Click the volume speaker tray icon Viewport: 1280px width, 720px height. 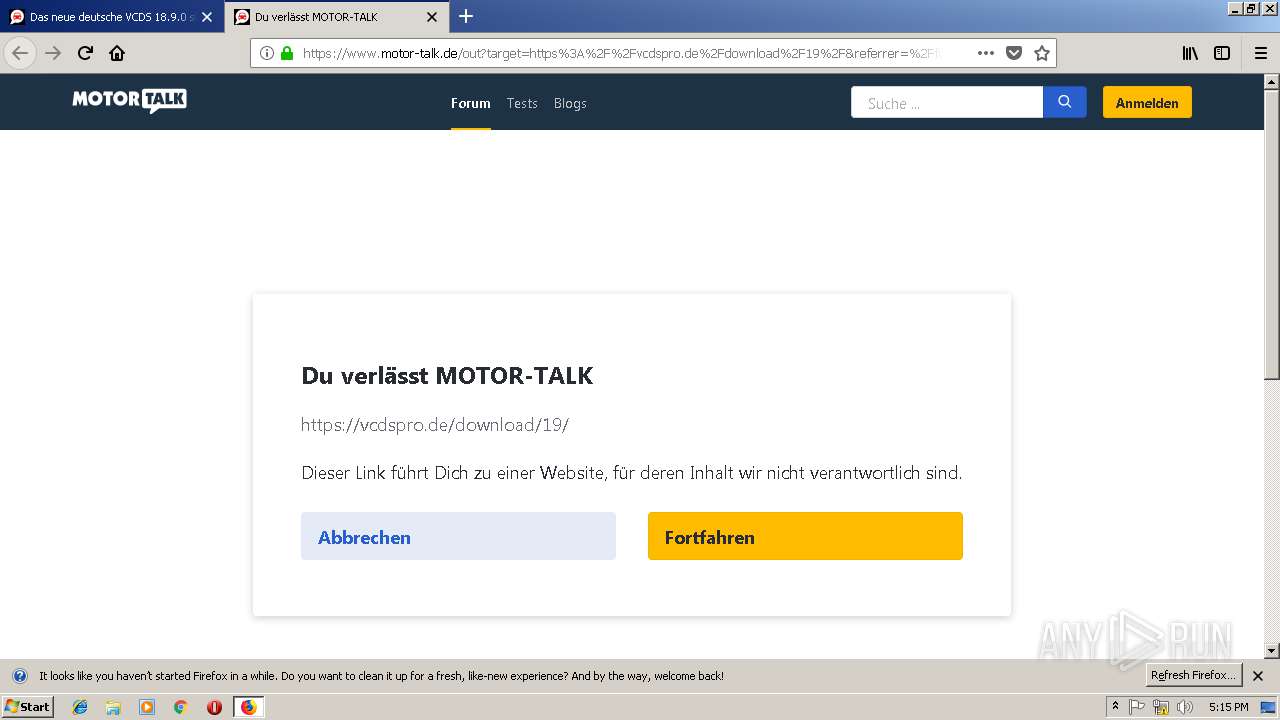[x=1185, y=707]
